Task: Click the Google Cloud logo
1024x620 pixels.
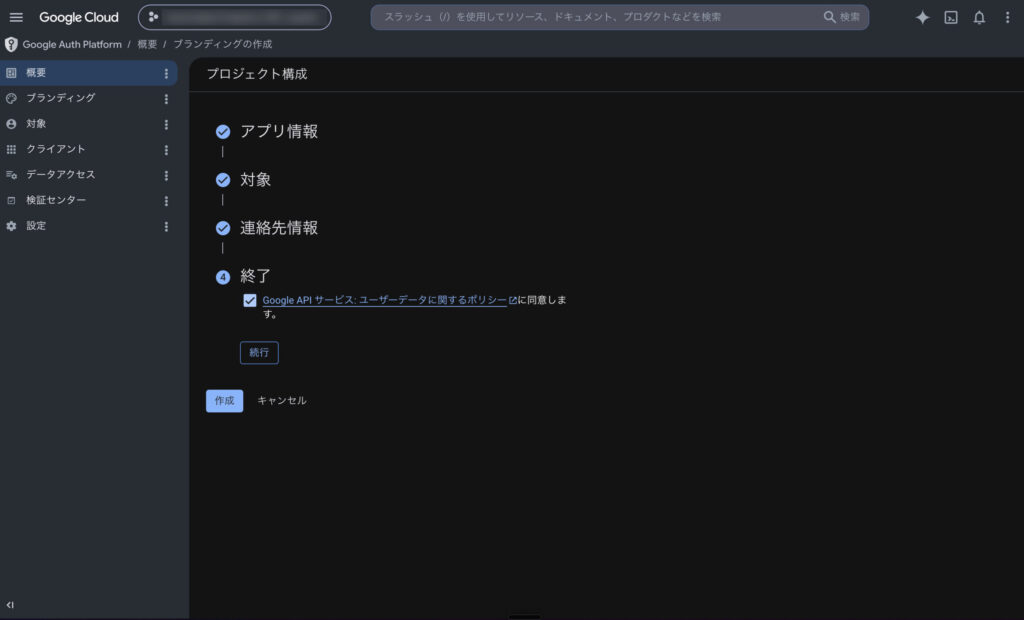Action: point(79,18)
